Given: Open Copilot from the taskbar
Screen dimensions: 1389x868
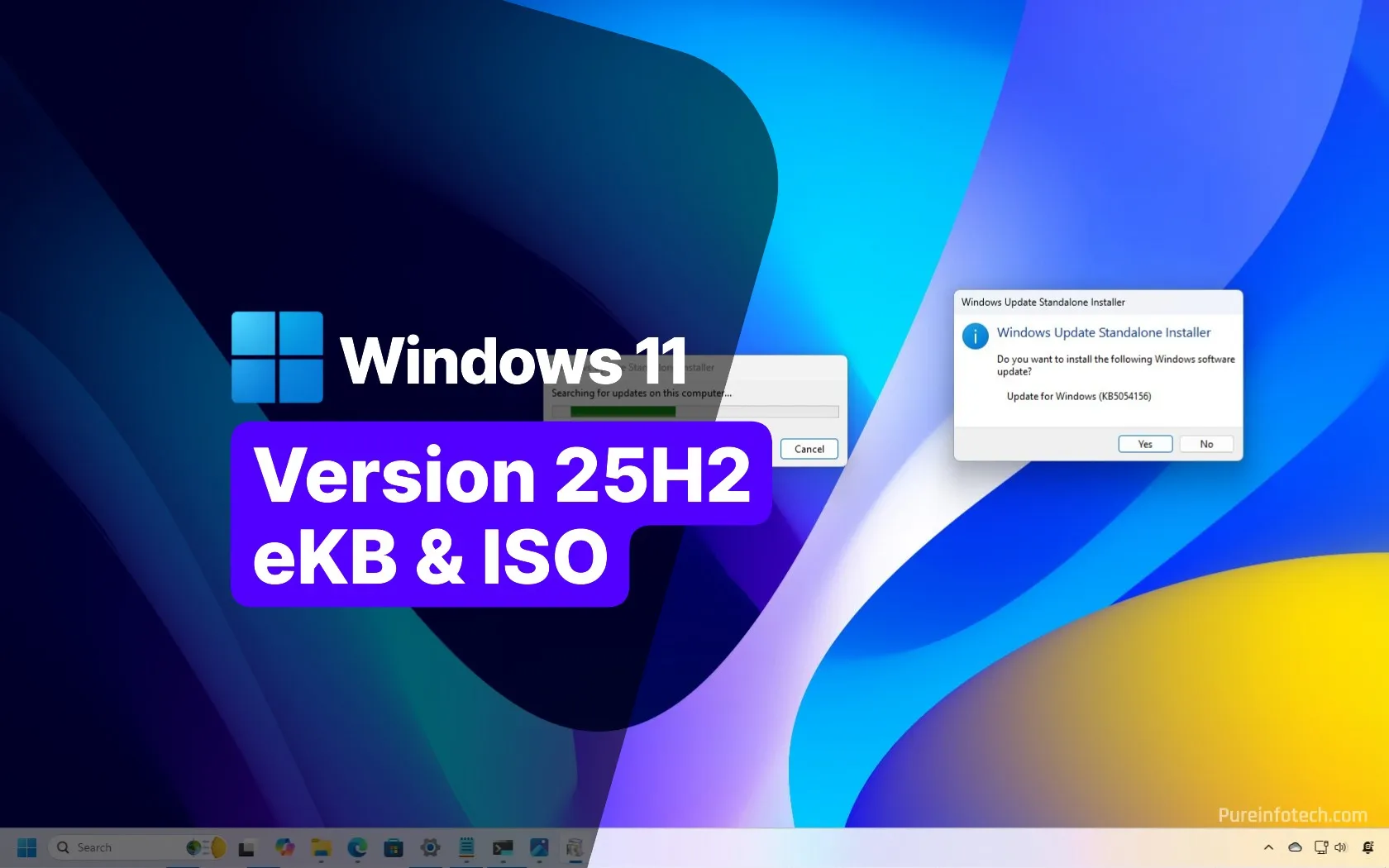Looking at the screenshot, I should [284, 847].
